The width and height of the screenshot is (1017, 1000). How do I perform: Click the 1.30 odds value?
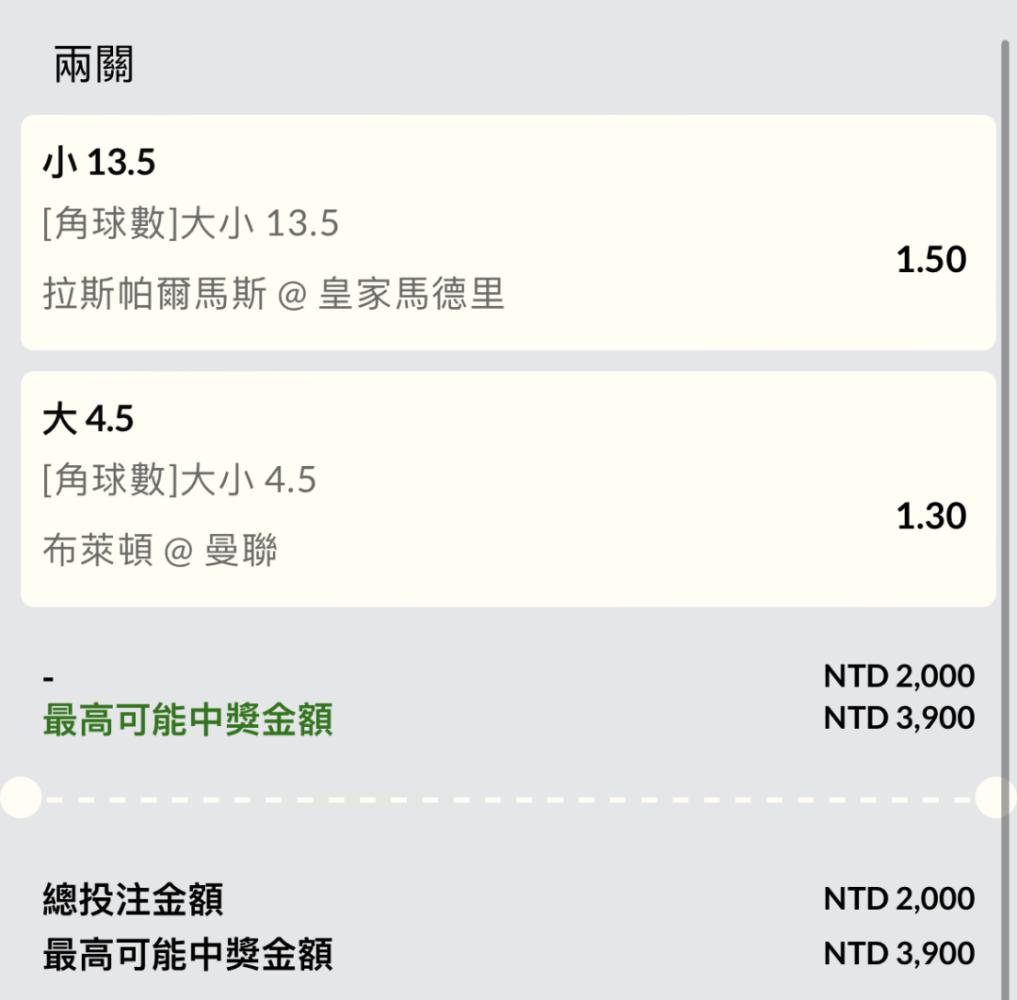(x=931, y=516)
